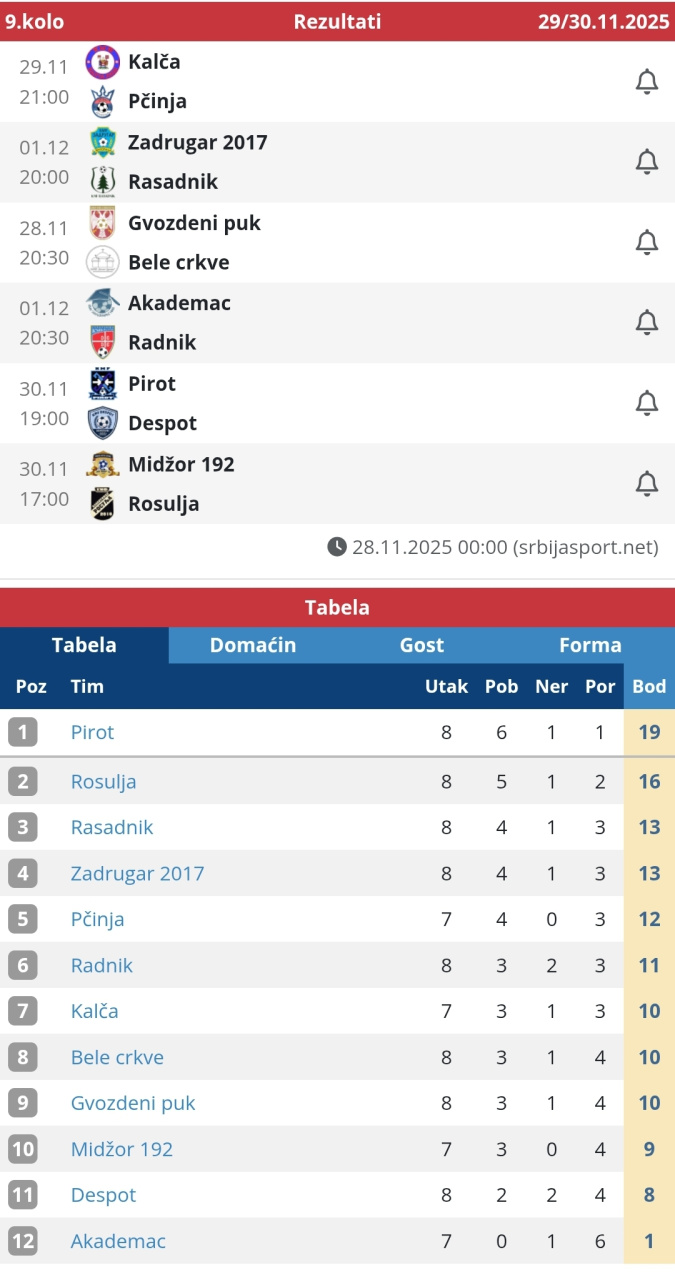This screenshot has width=675, height=1280.
Task: Click bell icon for Akademac vs Radnik
Action: (647, 323)
